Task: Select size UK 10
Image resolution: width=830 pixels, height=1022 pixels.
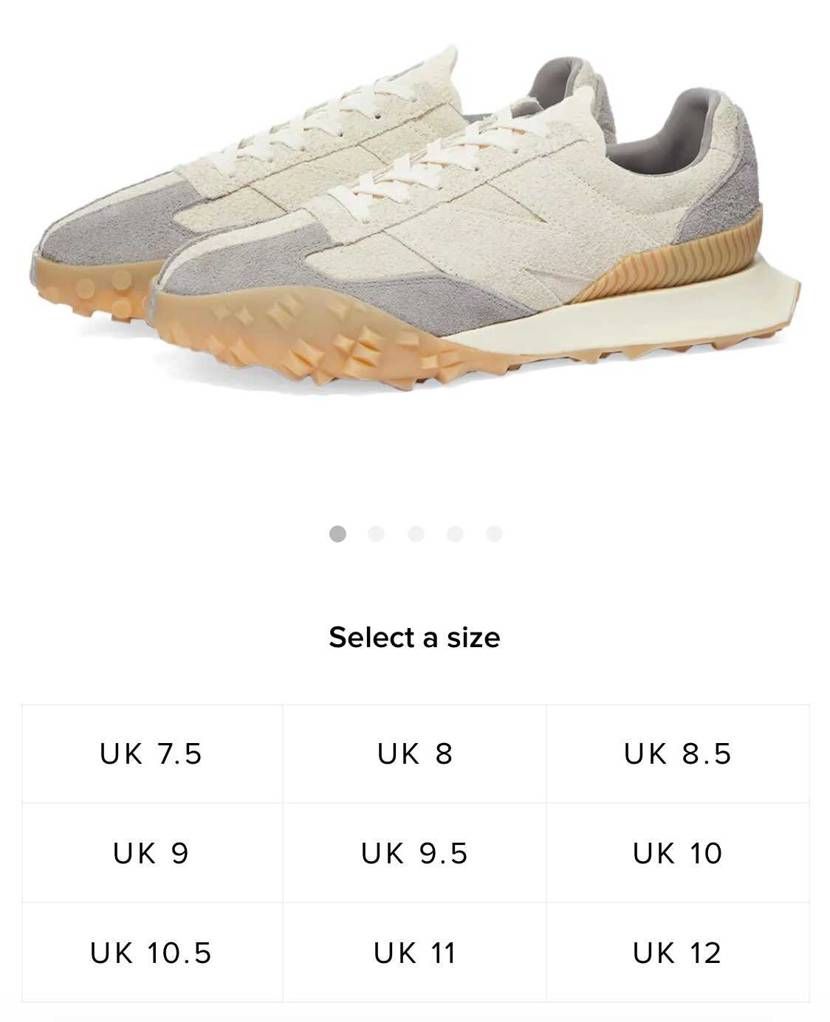Action: click(x=678, y=853)
